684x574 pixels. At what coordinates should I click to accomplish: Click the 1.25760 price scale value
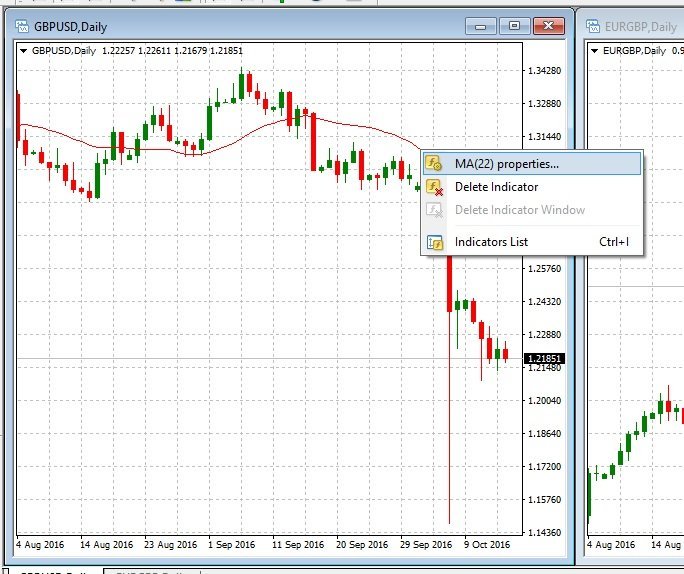pos(544,269)
